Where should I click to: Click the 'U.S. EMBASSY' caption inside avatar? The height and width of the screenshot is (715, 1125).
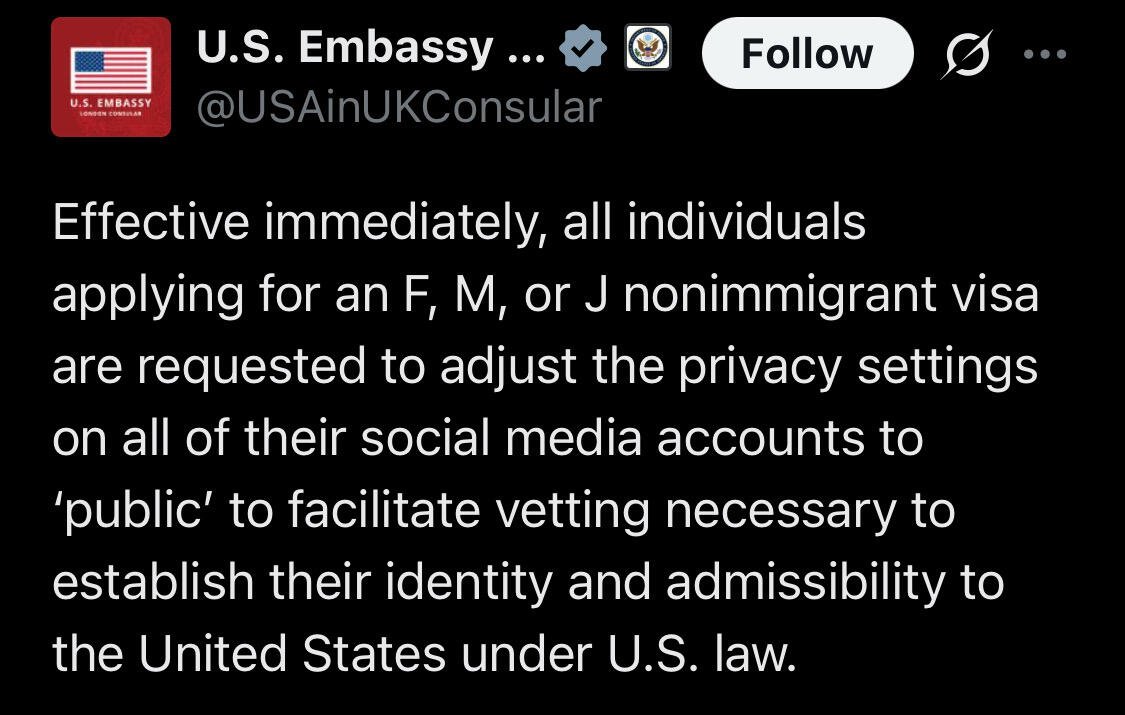coord(111,103)
